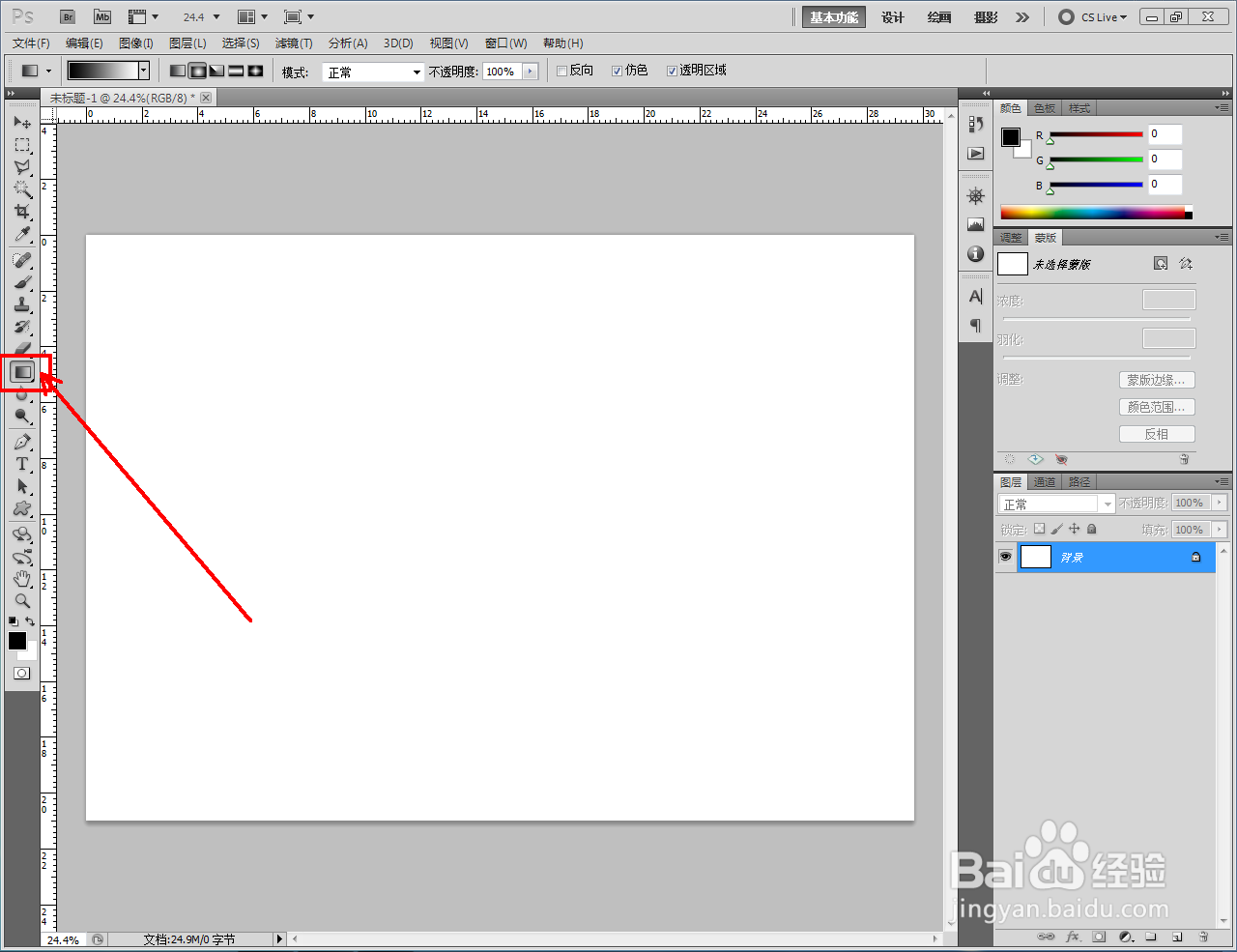
Task: Open the Paragraph panel icon
Action: (976, 325)
